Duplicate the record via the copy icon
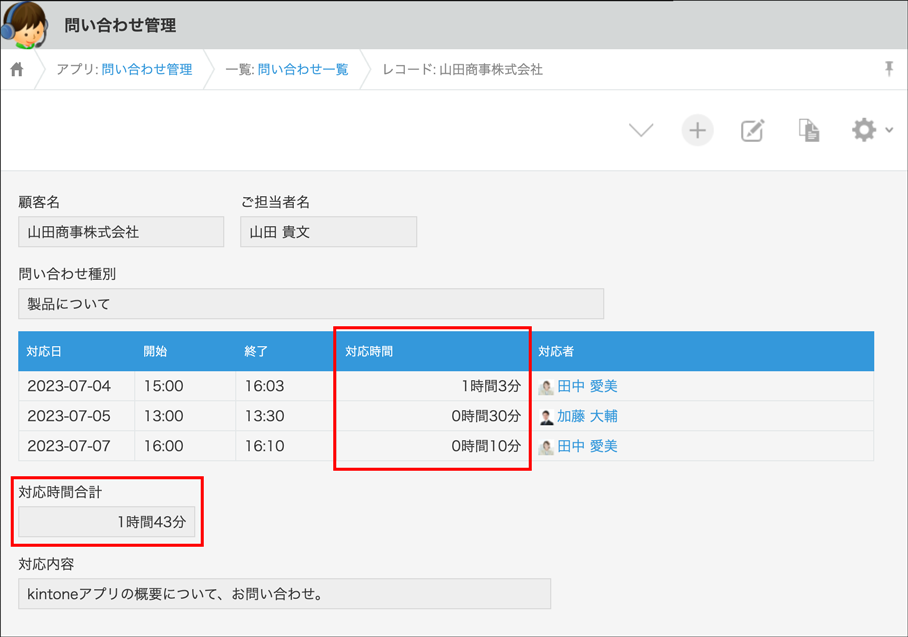 [x=809, y=129]
